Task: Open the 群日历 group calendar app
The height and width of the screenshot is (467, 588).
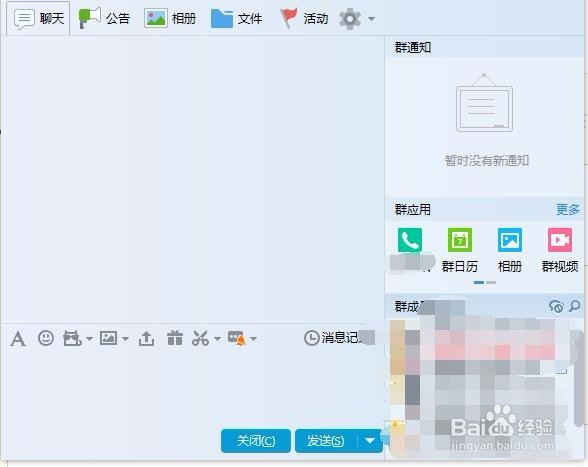Action: [460, 250]
